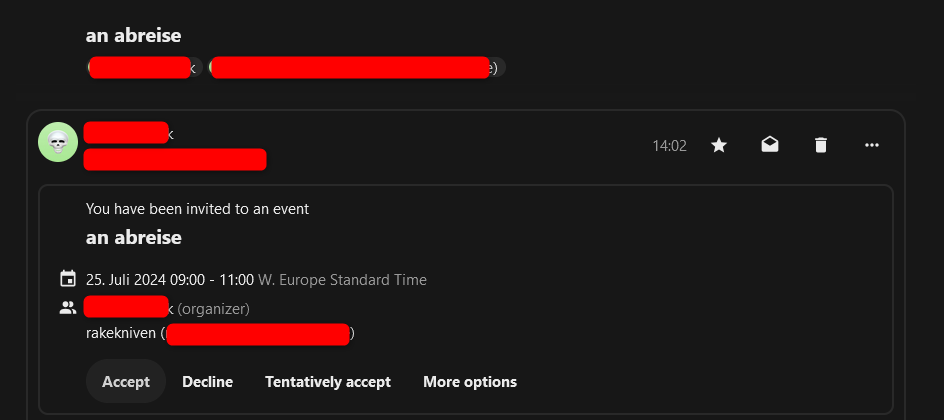Click the organizer entry in attendee list
The image size is (944, 420).
(x=167, y=308)
